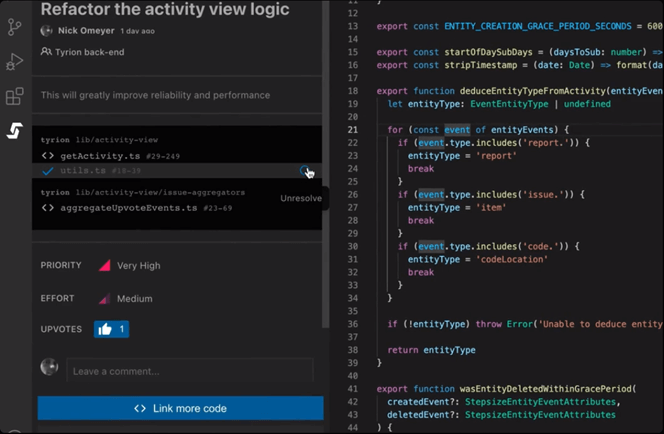Click the description This will greatly improve reliability
This screenshot has height=434, width=664.
tap(155, 95)
